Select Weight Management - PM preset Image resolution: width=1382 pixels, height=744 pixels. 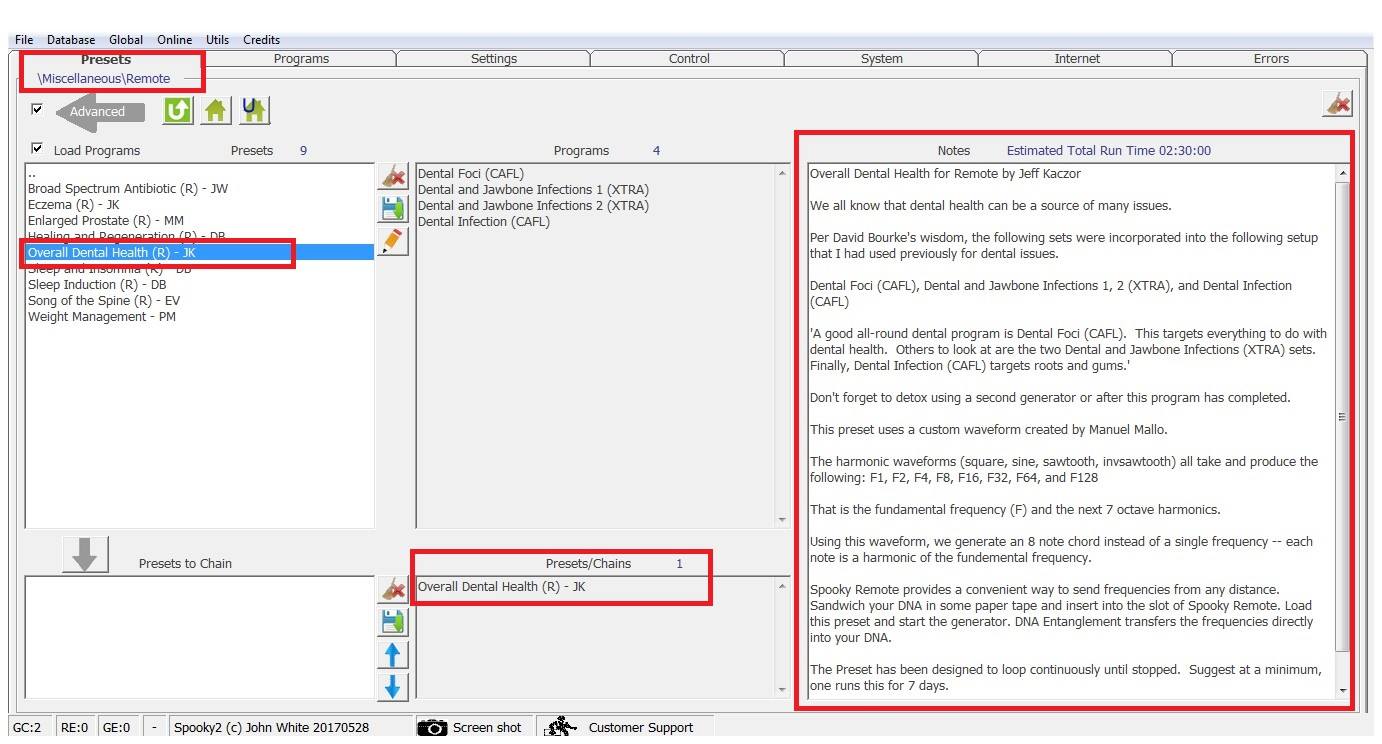click(199, 316)
